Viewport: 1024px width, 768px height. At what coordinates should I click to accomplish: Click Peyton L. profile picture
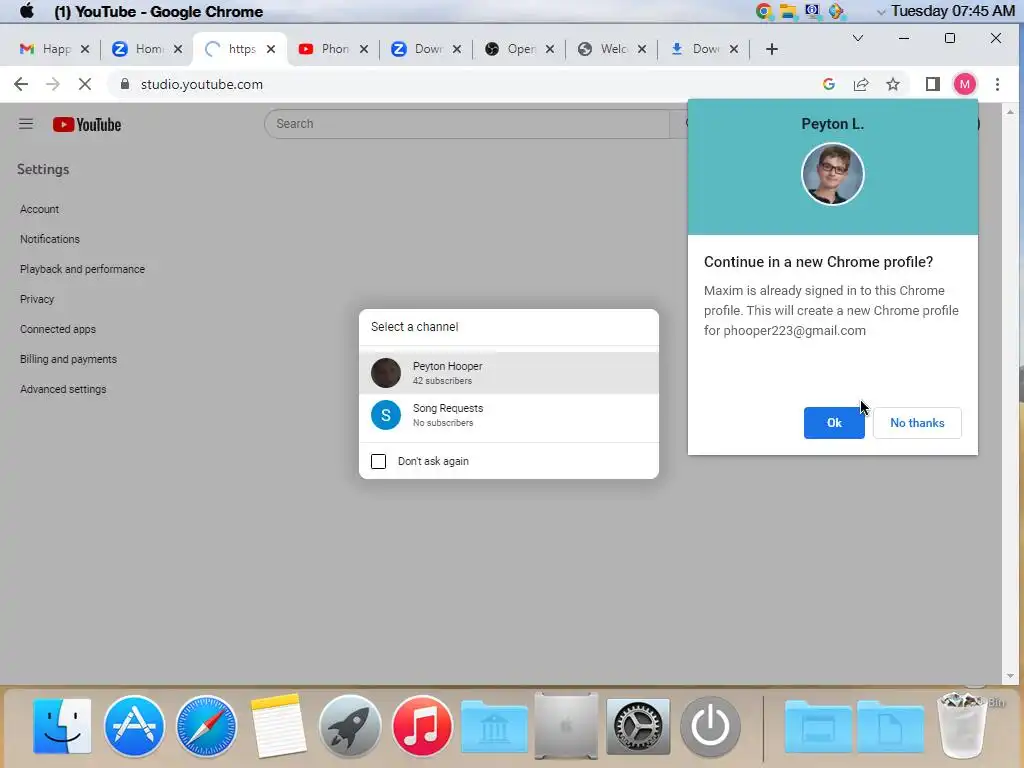click(833, 174)
